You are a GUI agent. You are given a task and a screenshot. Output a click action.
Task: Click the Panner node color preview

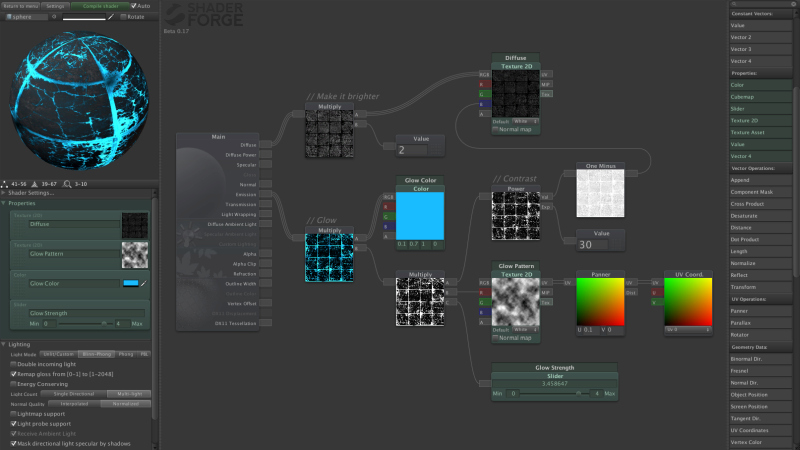pos(600,302)
